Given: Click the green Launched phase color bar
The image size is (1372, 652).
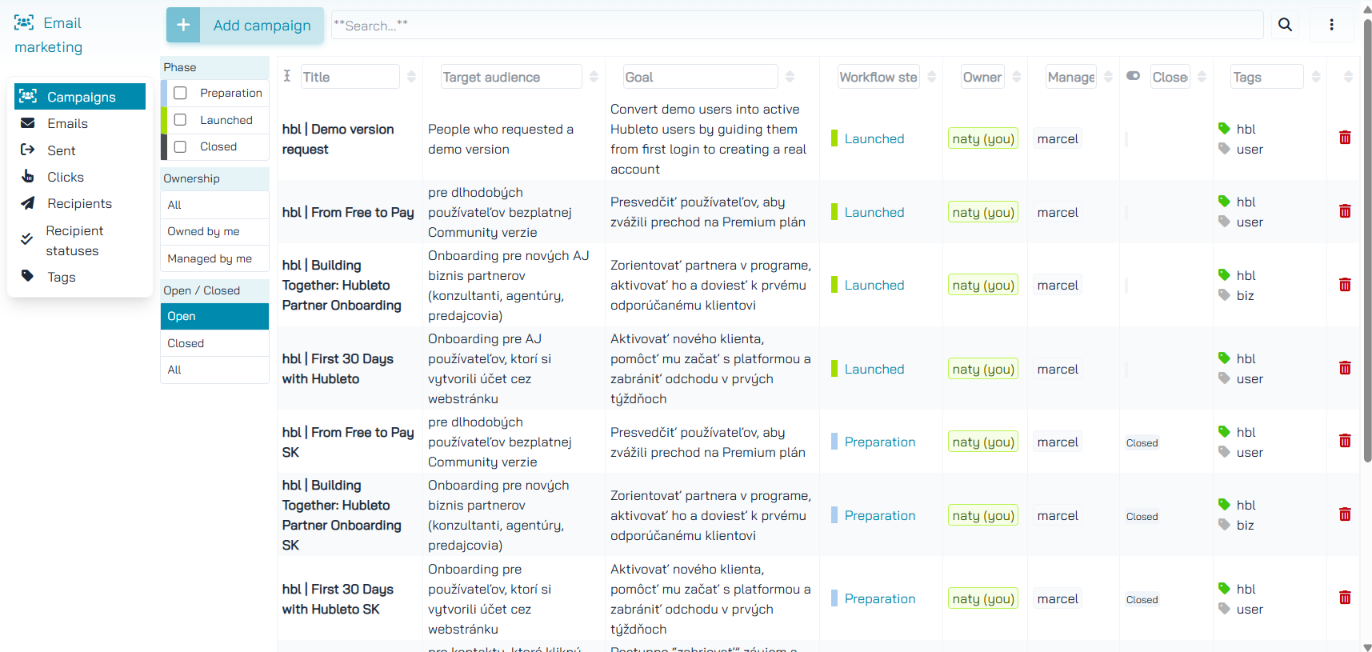Looking at the screenshot, I should pos(164,120).
